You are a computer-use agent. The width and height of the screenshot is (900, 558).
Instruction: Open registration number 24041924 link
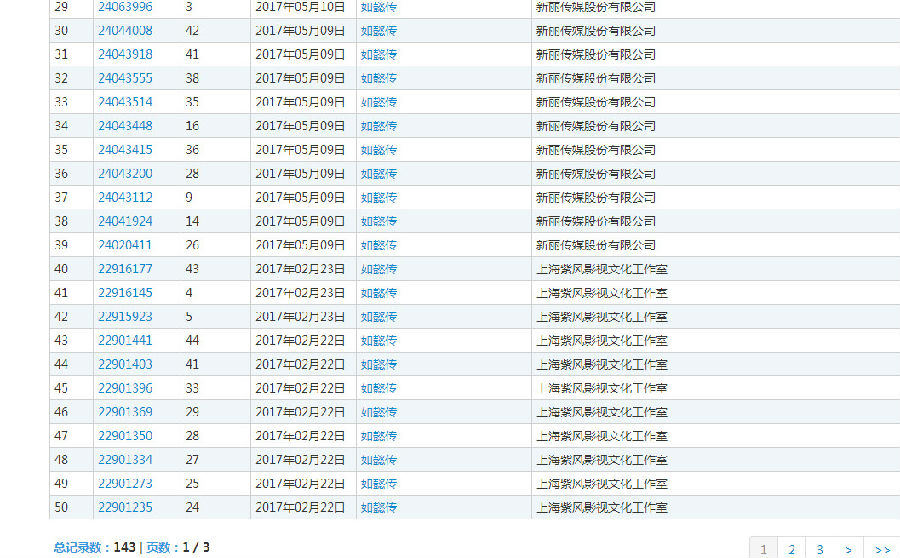pos(125,221)
